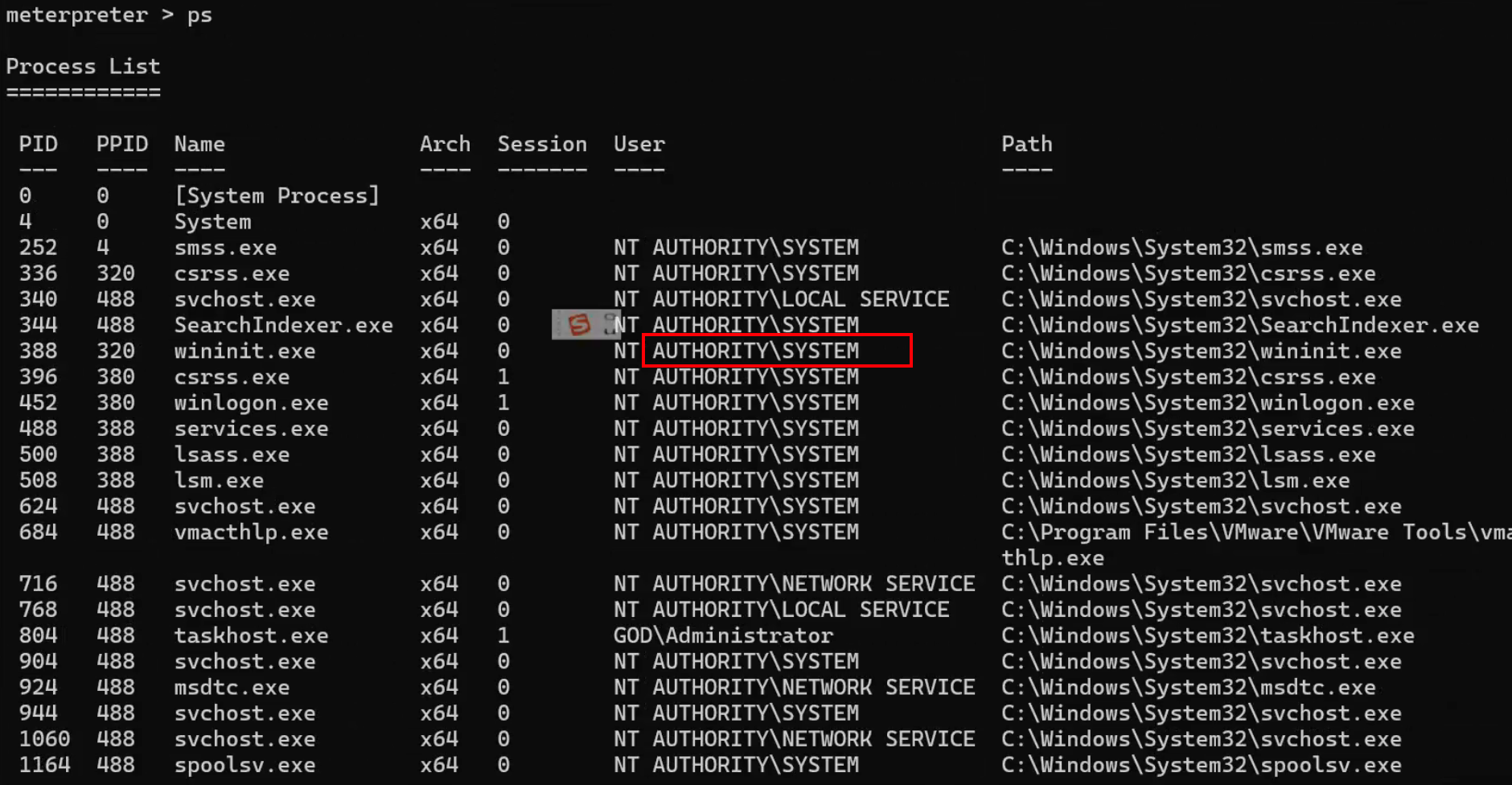Viewport: 1512px width, 785px height.
Task: Click the red Sogou input method icon
Action: (x=579, y=324)
